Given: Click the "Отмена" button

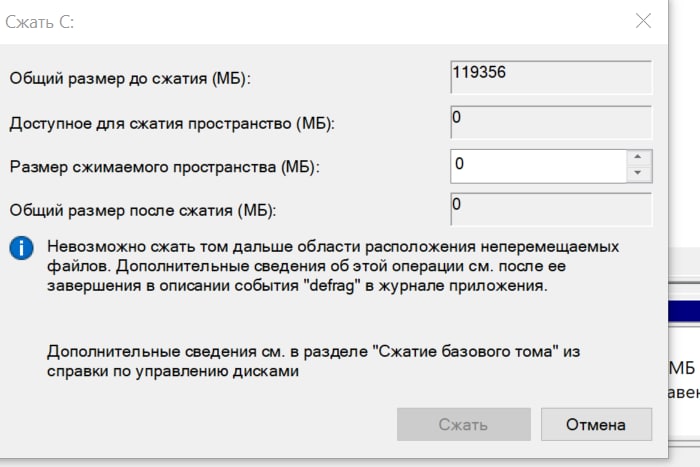Looking at the screenshot, I should coord(596,424).
